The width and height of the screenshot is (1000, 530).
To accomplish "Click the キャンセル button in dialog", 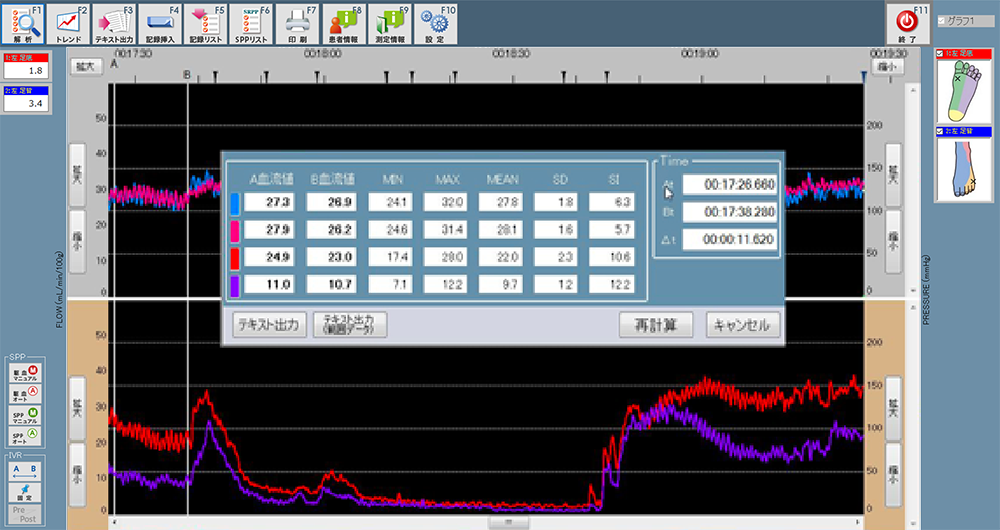I will pyautogui.click(x=743, y=325).
